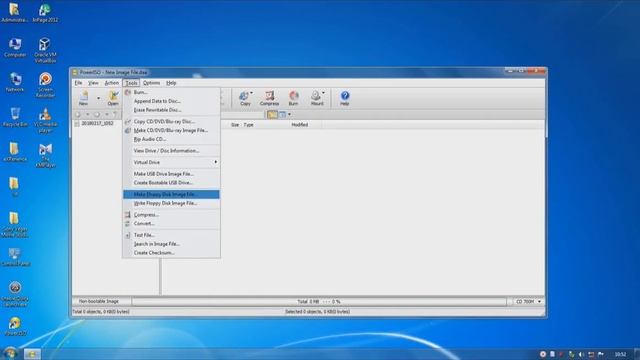Choose Compress... in Tools menu
Screen dimensions: 640x360
(x=171, y=215)
